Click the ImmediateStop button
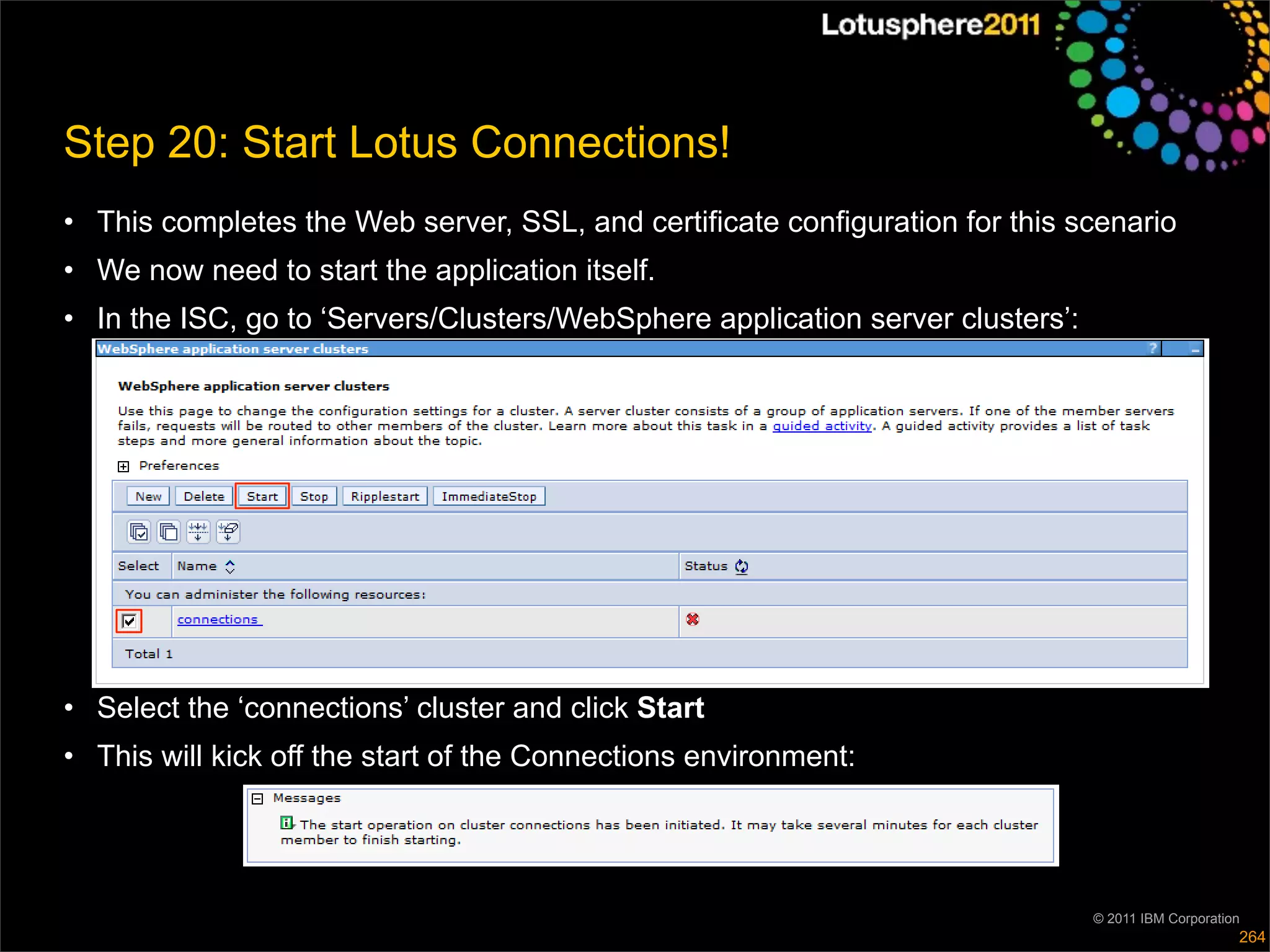The image size is (1270, 952). pos(489,496)
